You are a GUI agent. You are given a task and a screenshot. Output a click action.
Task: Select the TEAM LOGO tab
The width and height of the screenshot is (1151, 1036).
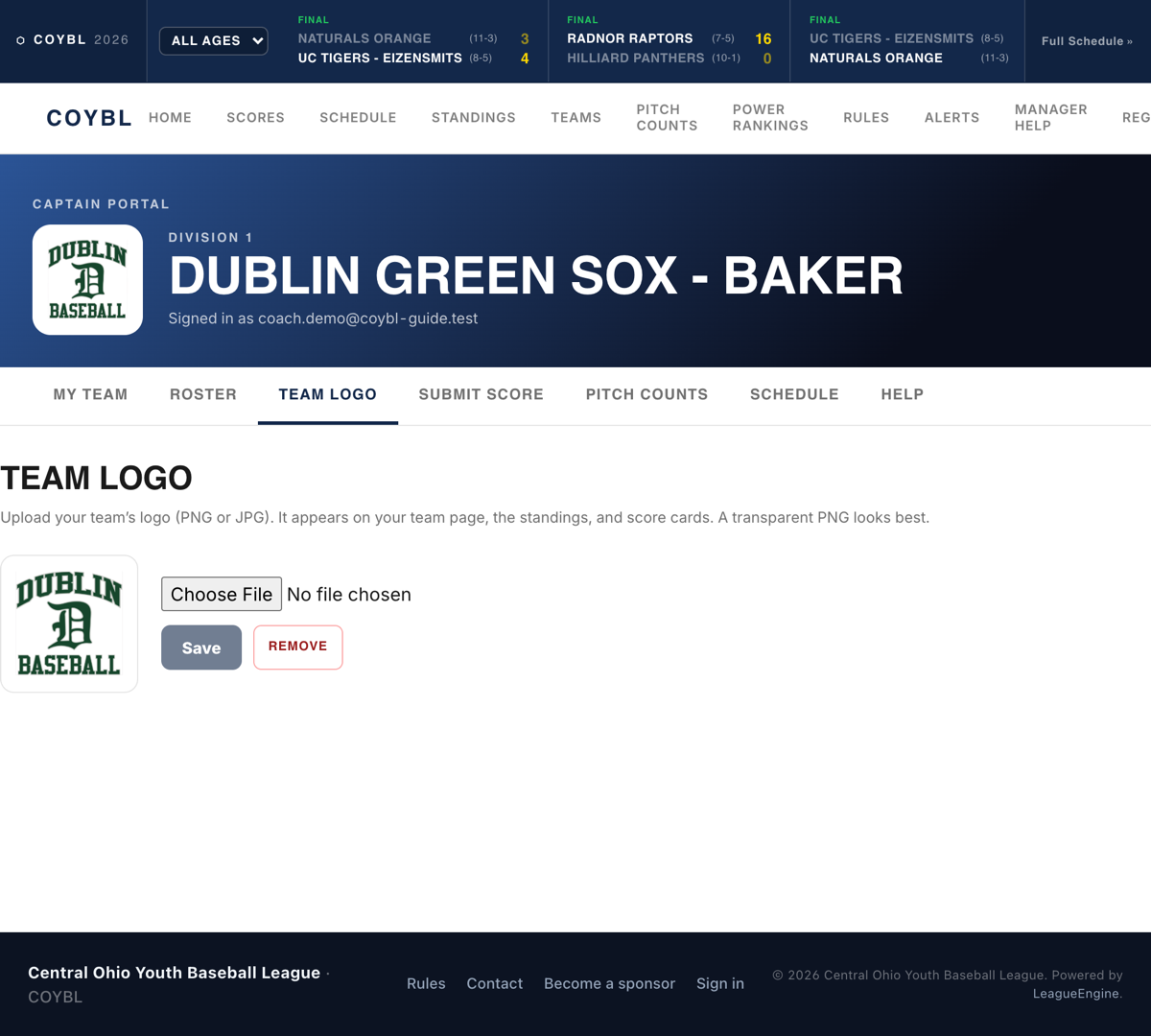[x=328, y=394]
